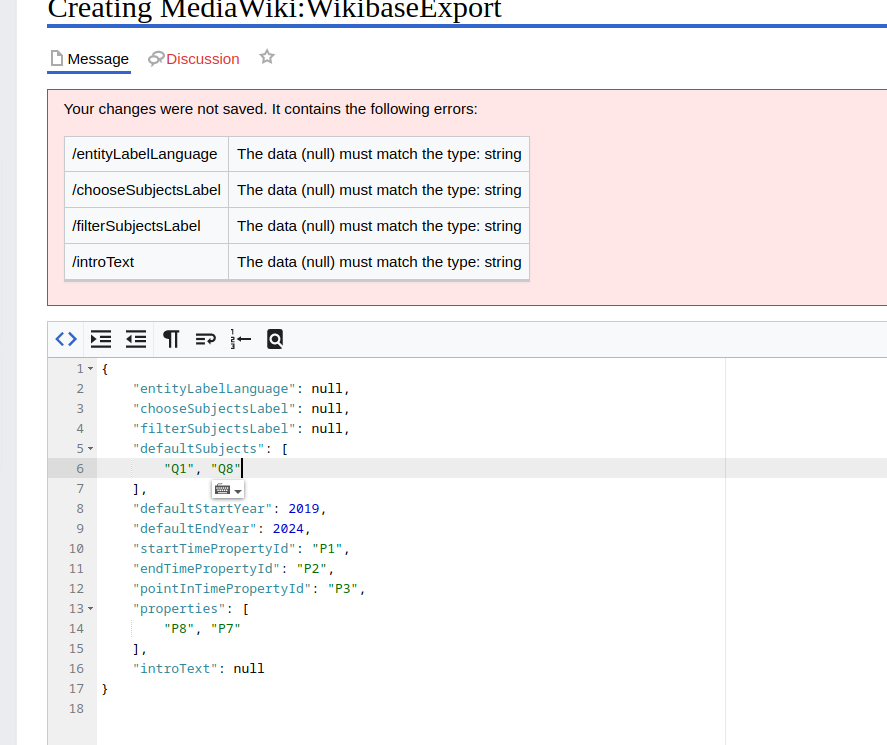Screen dimensions: 887x745
Task: Click the increase indent toolbar icon
Action: coord(101,339)
